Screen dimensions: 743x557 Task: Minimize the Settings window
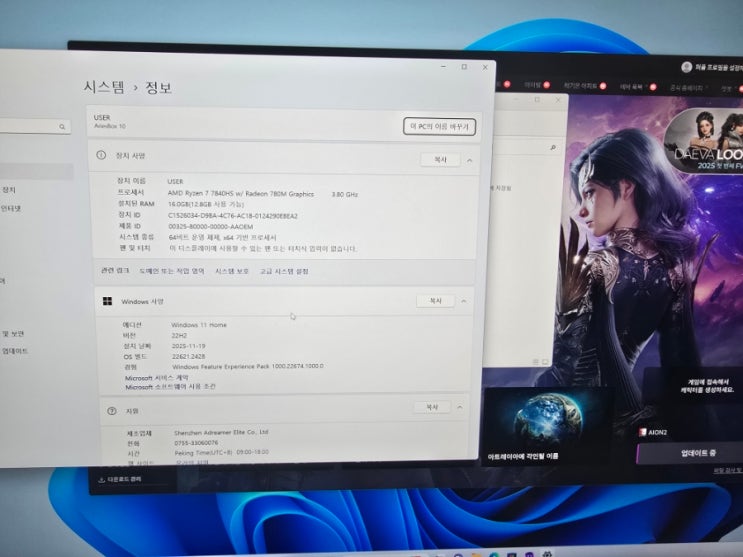444,66
